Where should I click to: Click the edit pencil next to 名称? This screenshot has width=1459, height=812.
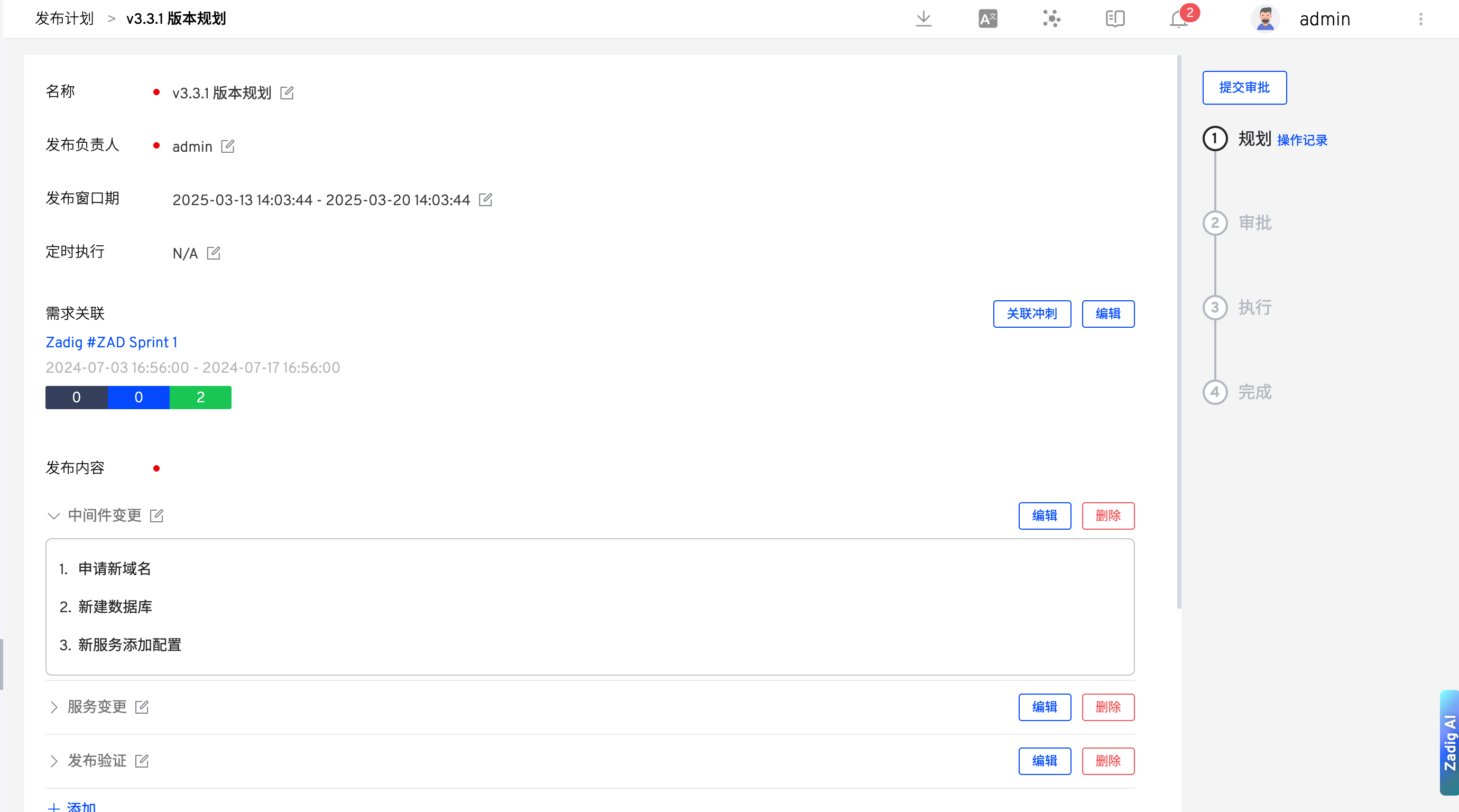[x=287, y=93]
